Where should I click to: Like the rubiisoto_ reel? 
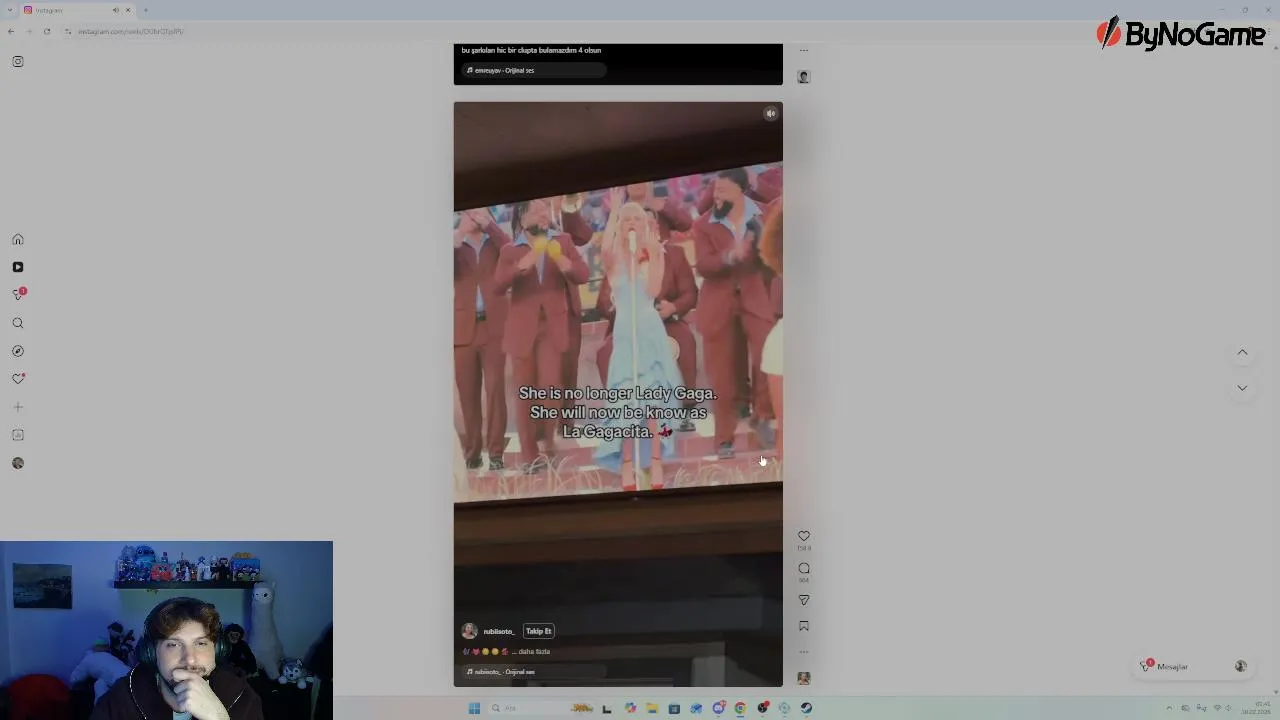pyautogui.click(x=804, y=536)
